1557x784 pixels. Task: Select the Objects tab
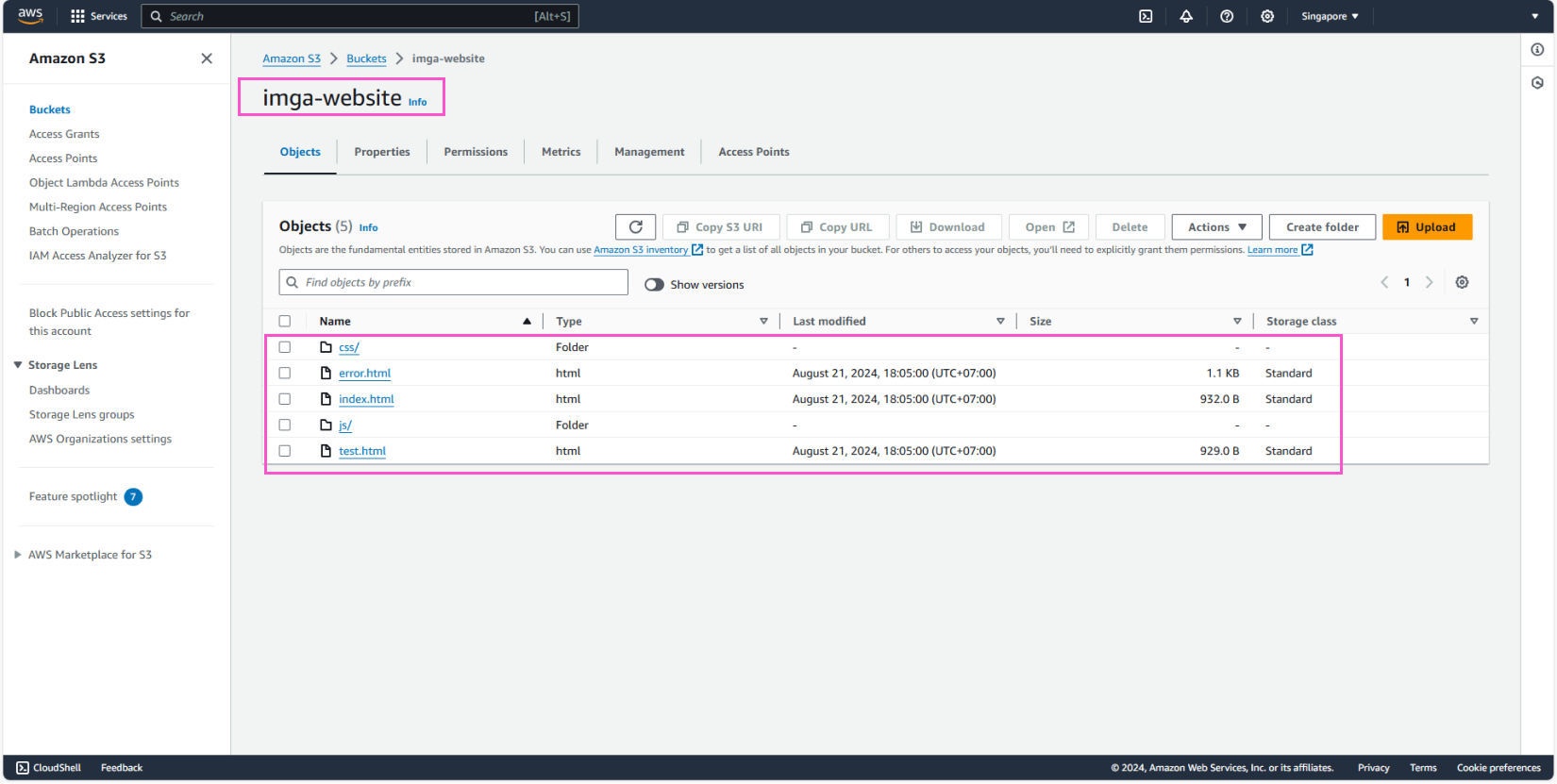[x=300, y=152]
